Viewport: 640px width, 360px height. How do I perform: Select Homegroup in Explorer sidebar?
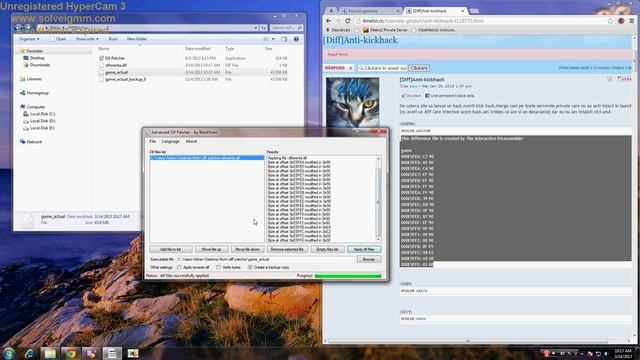[x=37, y=93]
